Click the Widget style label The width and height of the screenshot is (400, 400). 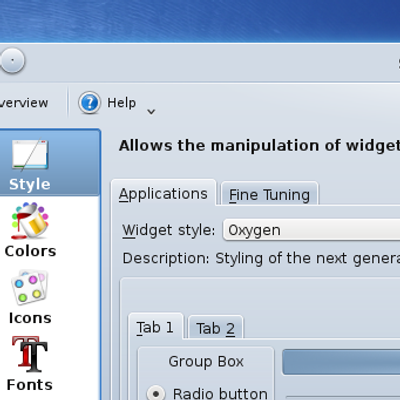pyautogui.click(x=169, y=230)
